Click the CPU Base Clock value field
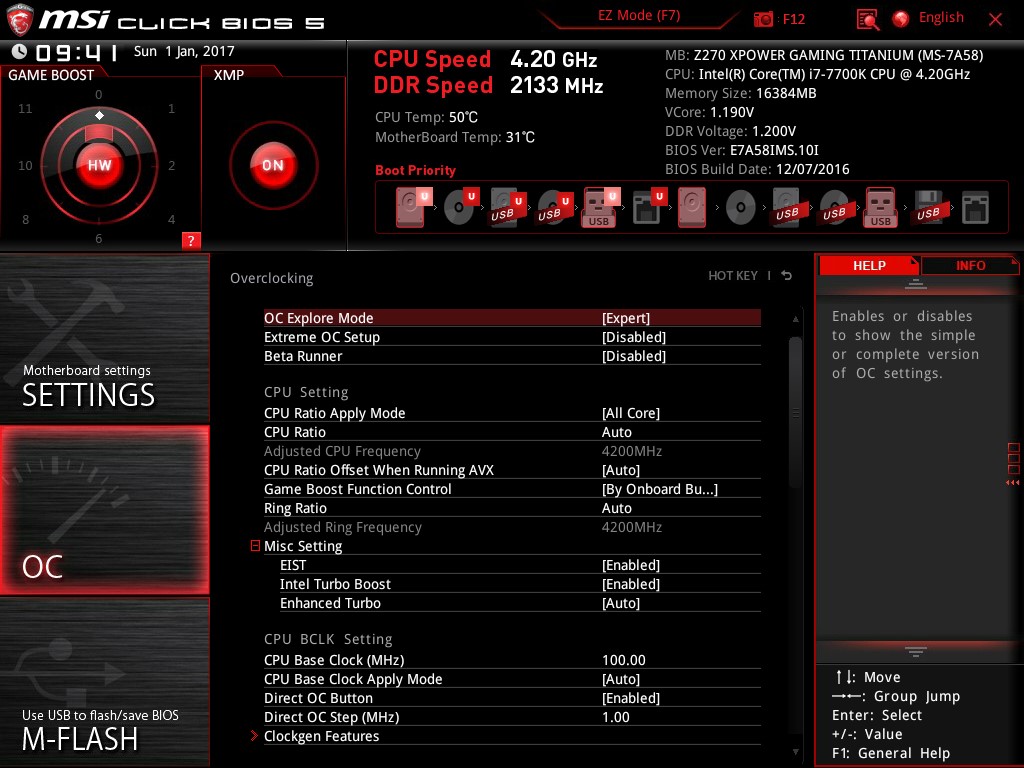Viewport: 1024px width, 768px height. [x=623, y=660]
